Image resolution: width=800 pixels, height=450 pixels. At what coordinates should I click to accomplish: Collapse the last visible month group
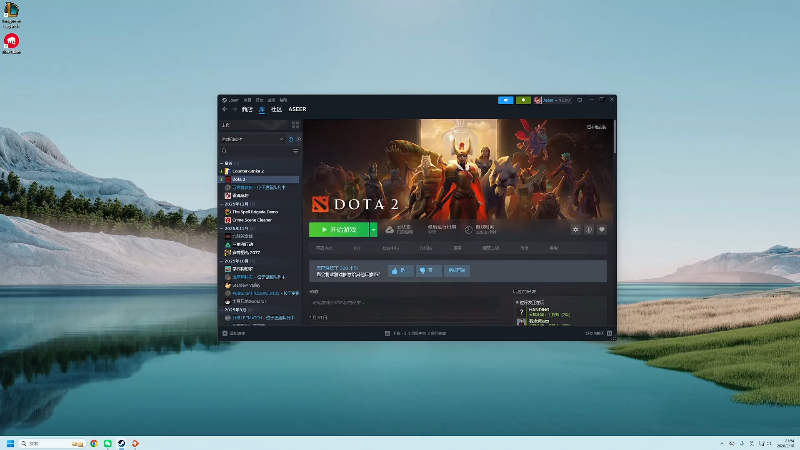pos(221,310)
